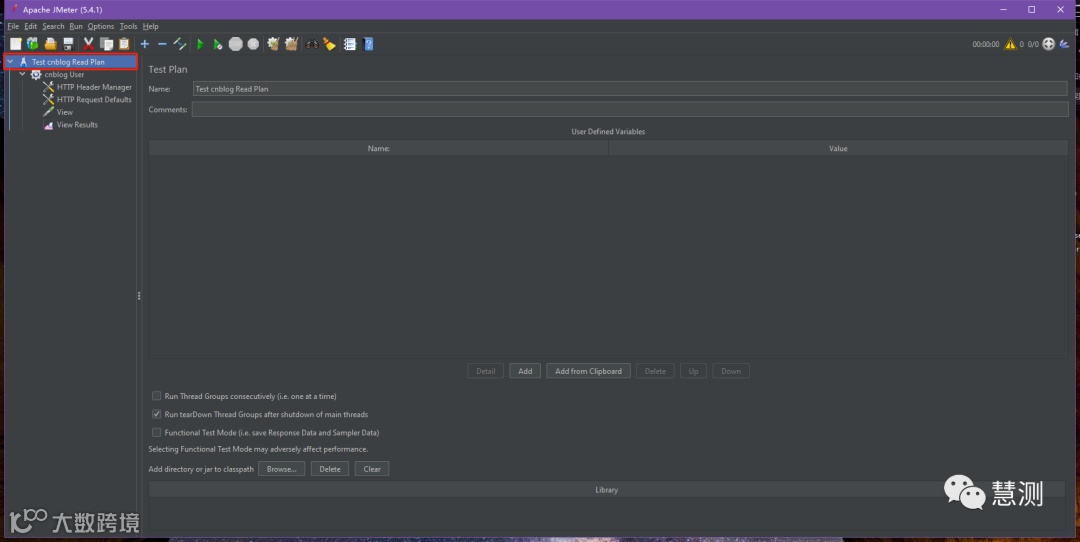
Task: Click the Toggle enable/disable icon
Action: (180, 44)
